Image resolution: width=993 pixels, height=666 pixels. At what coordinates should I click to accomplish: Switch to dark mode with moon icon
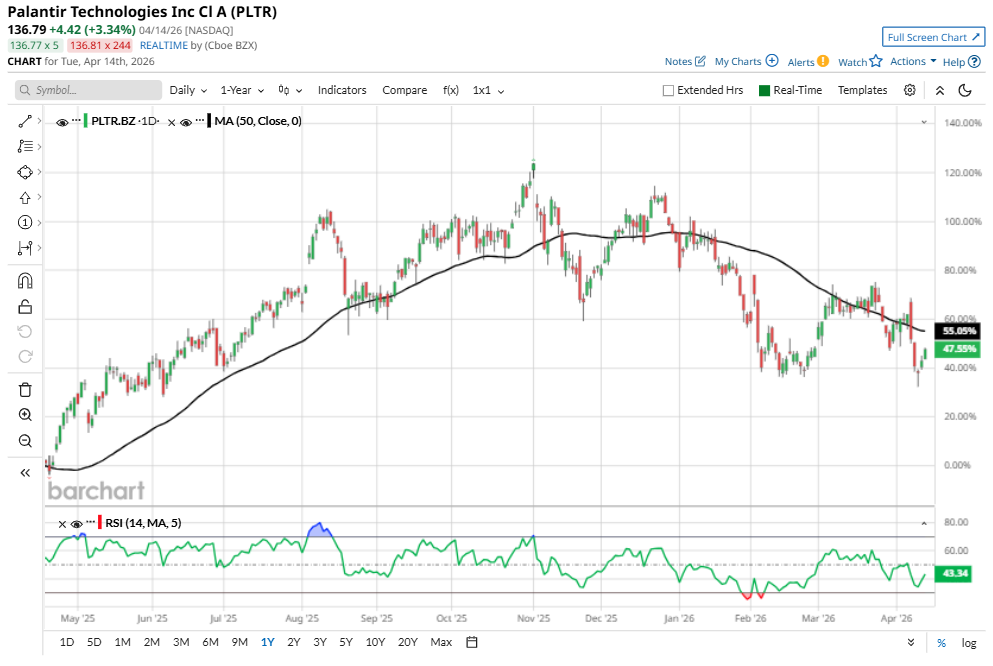[x=965, y=90]
